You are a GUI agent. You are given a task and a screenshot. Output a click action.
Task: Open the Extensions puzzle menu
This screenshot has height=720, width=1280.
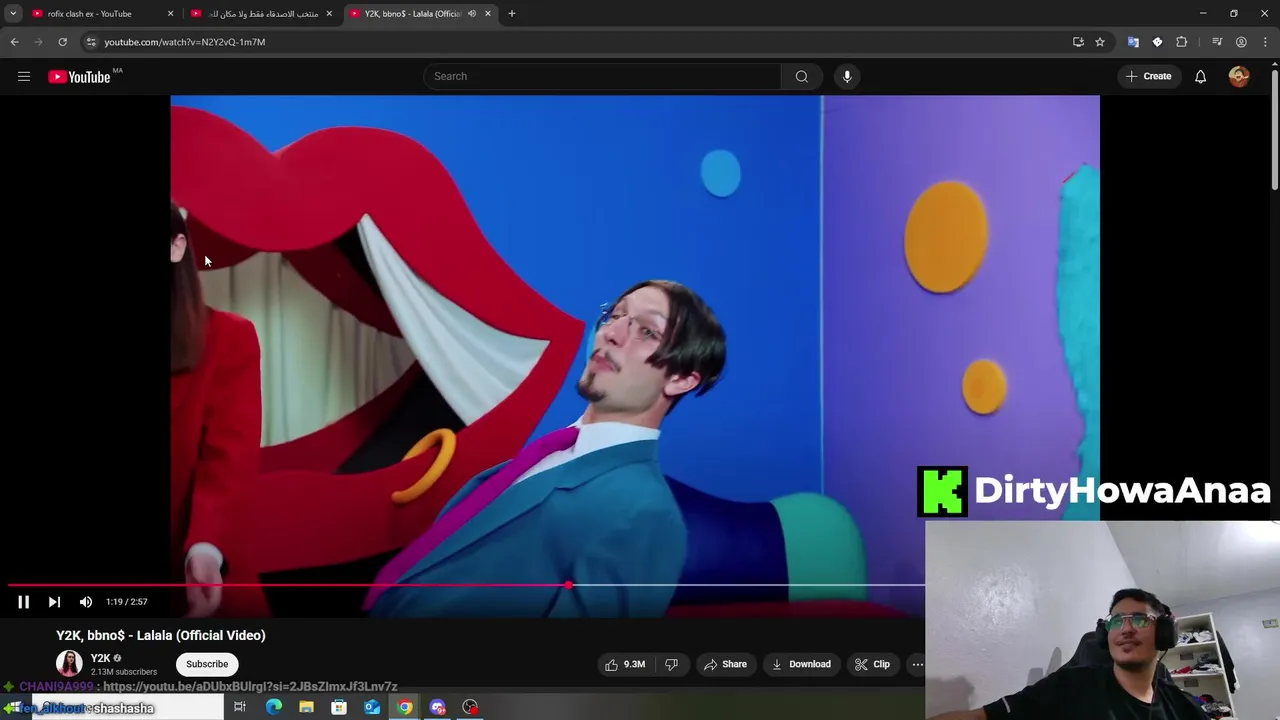[1182, 42]
